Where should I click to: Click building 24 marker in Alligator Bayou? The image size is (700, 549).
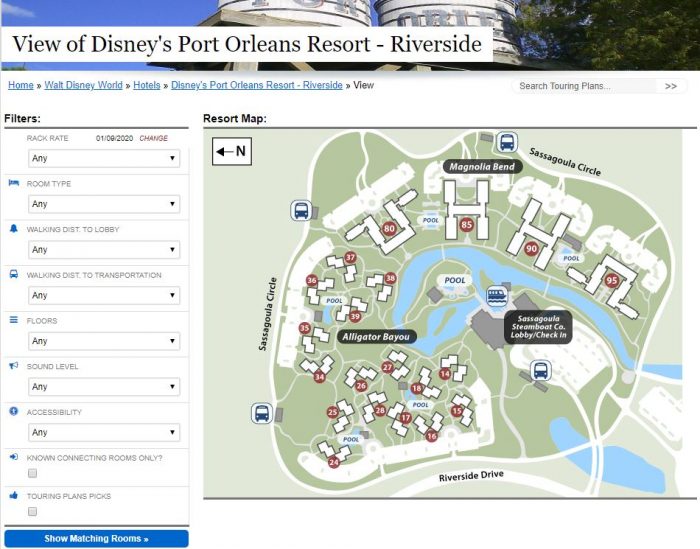pos(334,462)
